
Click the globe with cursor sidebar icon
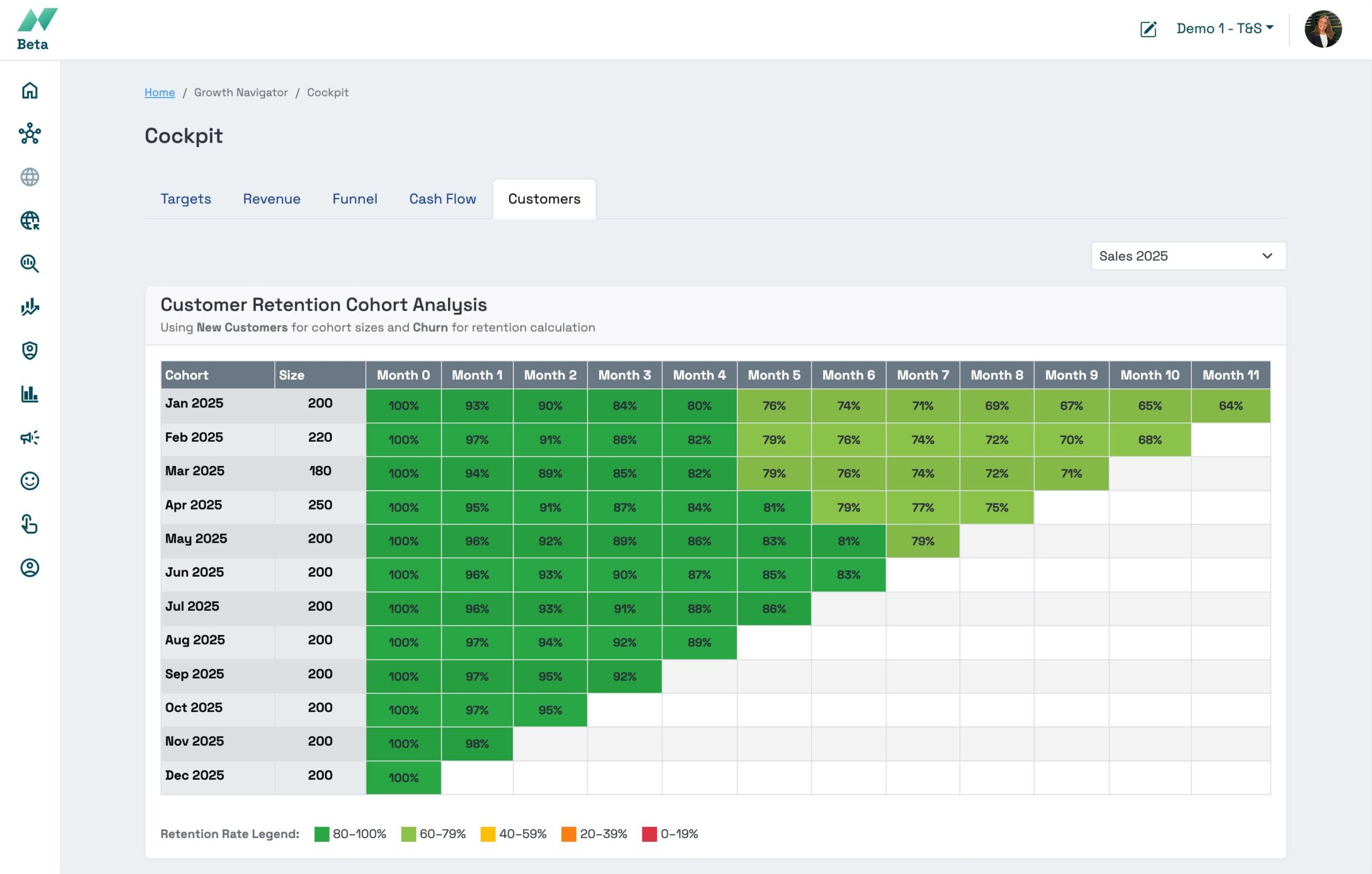(x=29, y=220)
